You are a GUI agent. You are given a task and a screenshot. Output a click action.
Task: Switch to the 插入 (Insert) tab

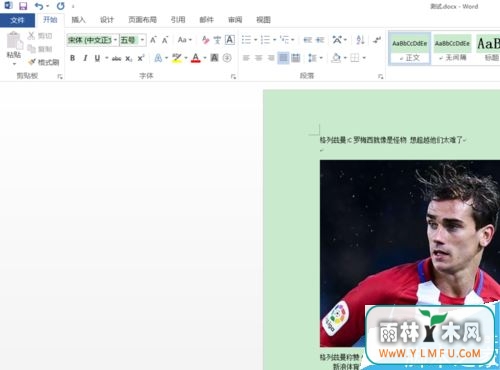coord(78,20)
